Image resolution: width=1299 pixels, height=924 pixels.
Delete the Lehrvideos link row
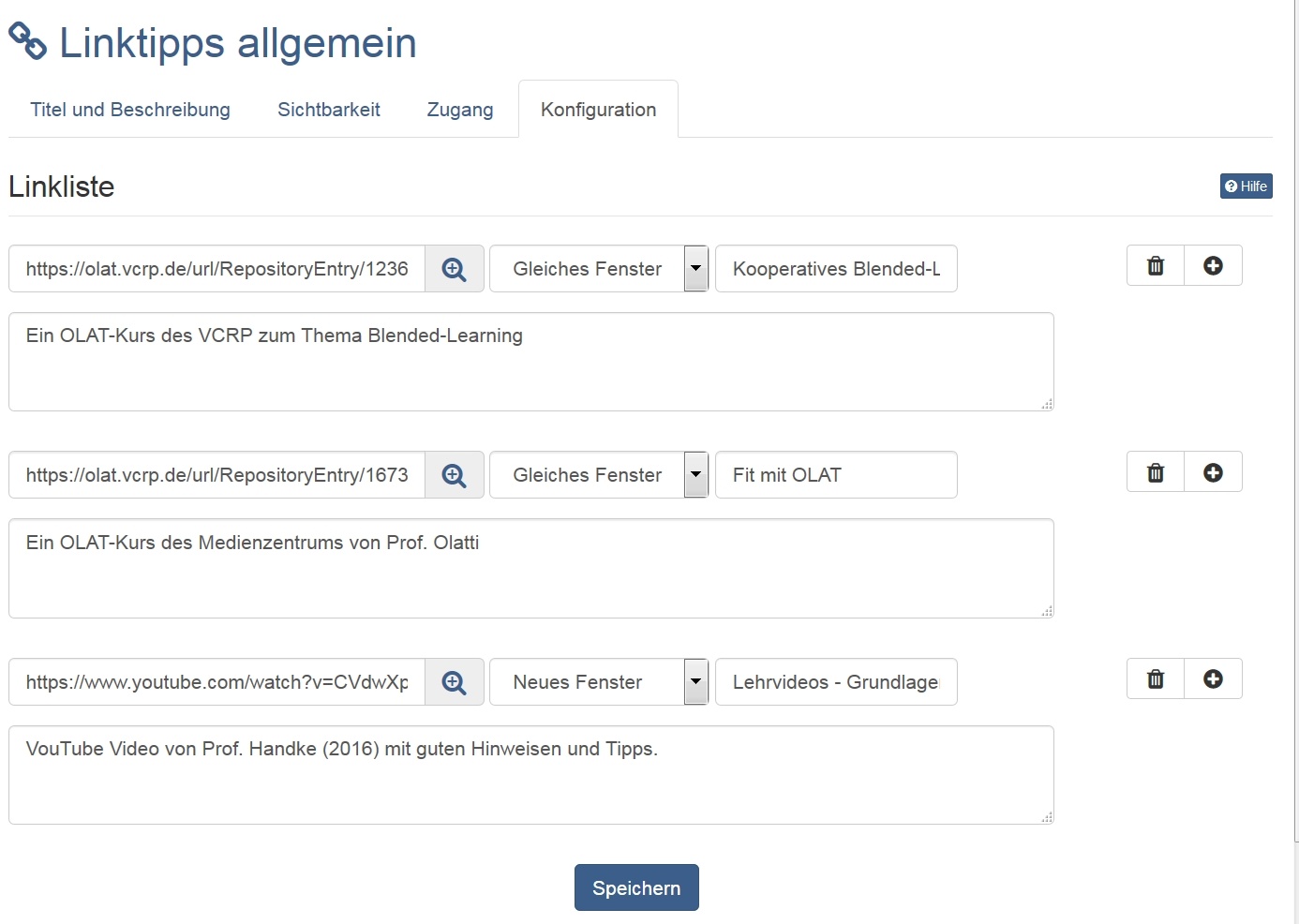(1156, 679)
